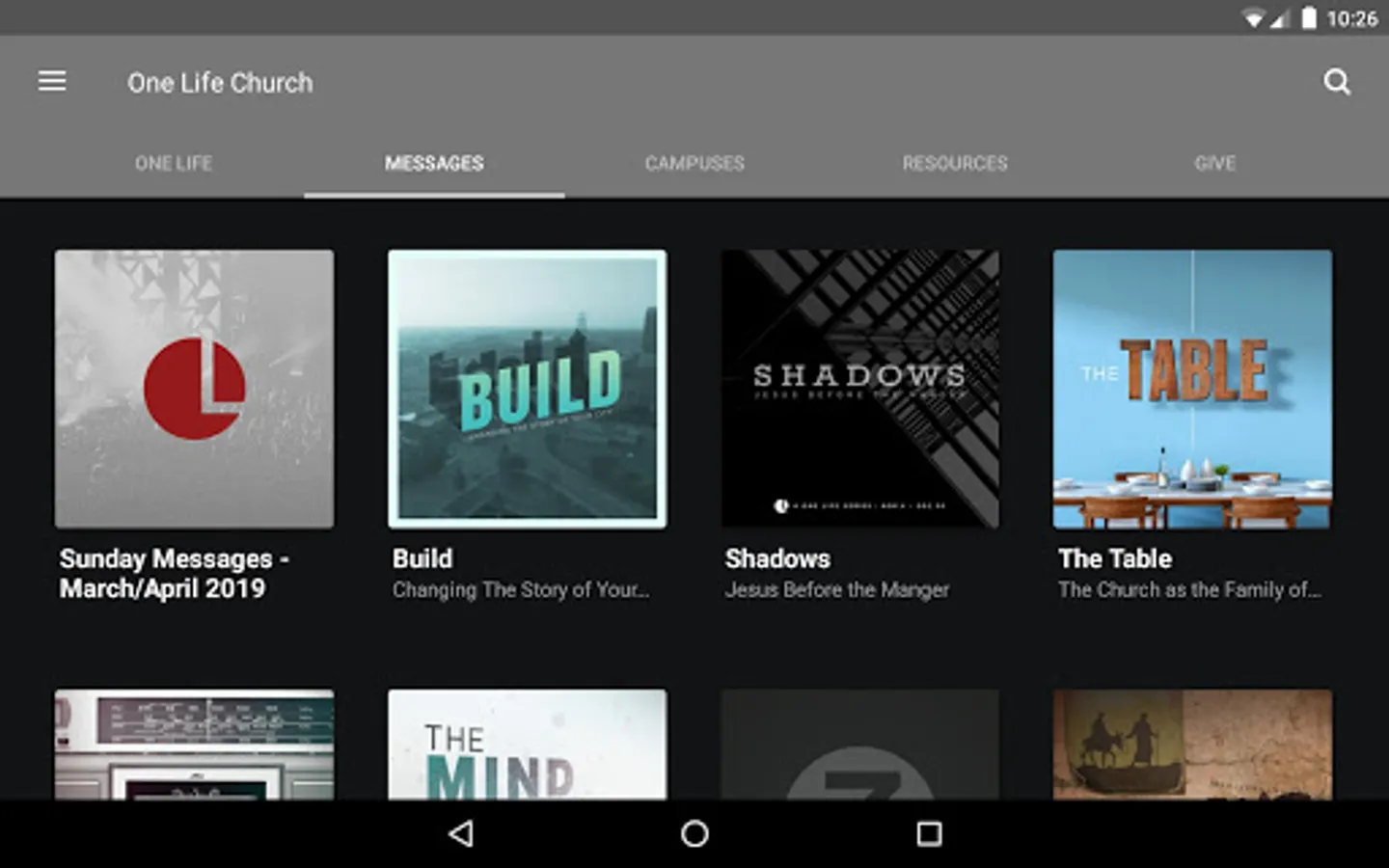
Task: Tap the 10:26 clock in status bar
Action: [x=1351, y=18]
